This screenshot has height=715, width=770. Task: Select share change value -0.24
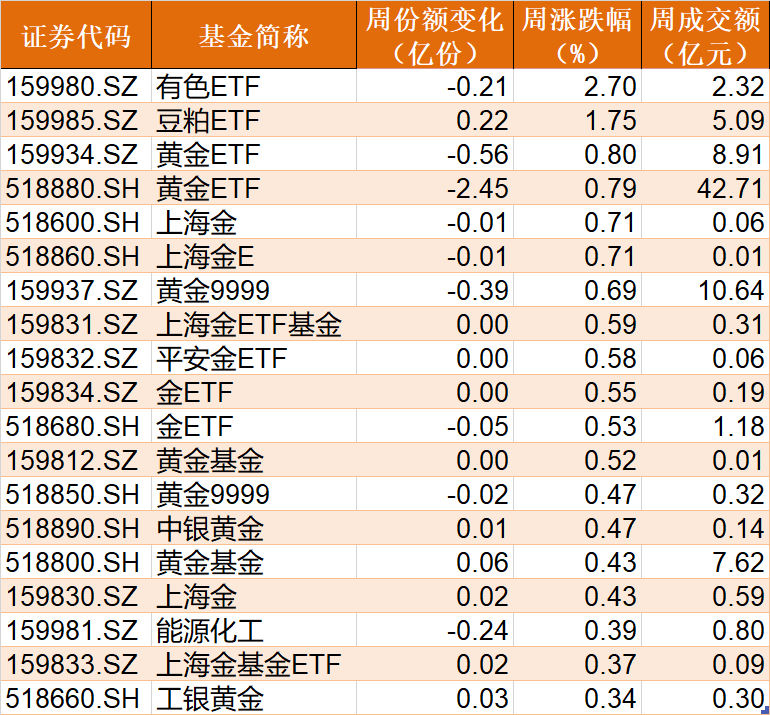click(477, 631)
